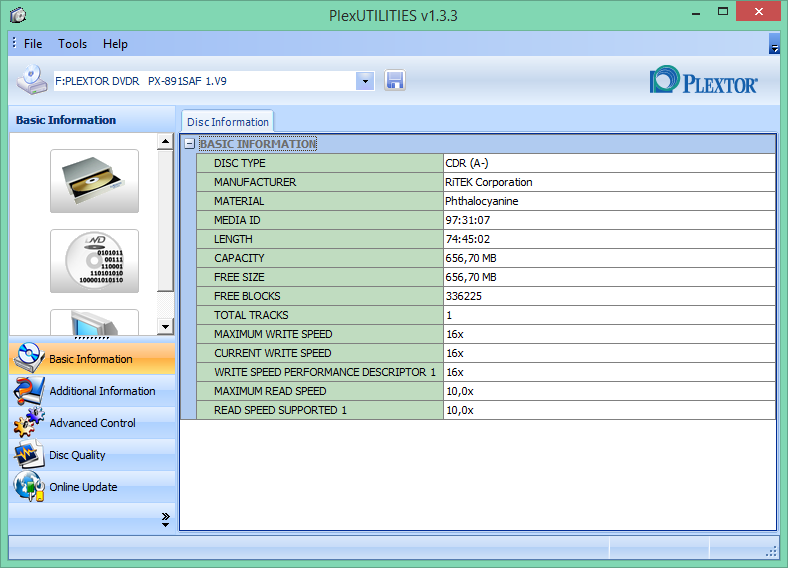Click the Basic Information disc icon

coord(29,358)
